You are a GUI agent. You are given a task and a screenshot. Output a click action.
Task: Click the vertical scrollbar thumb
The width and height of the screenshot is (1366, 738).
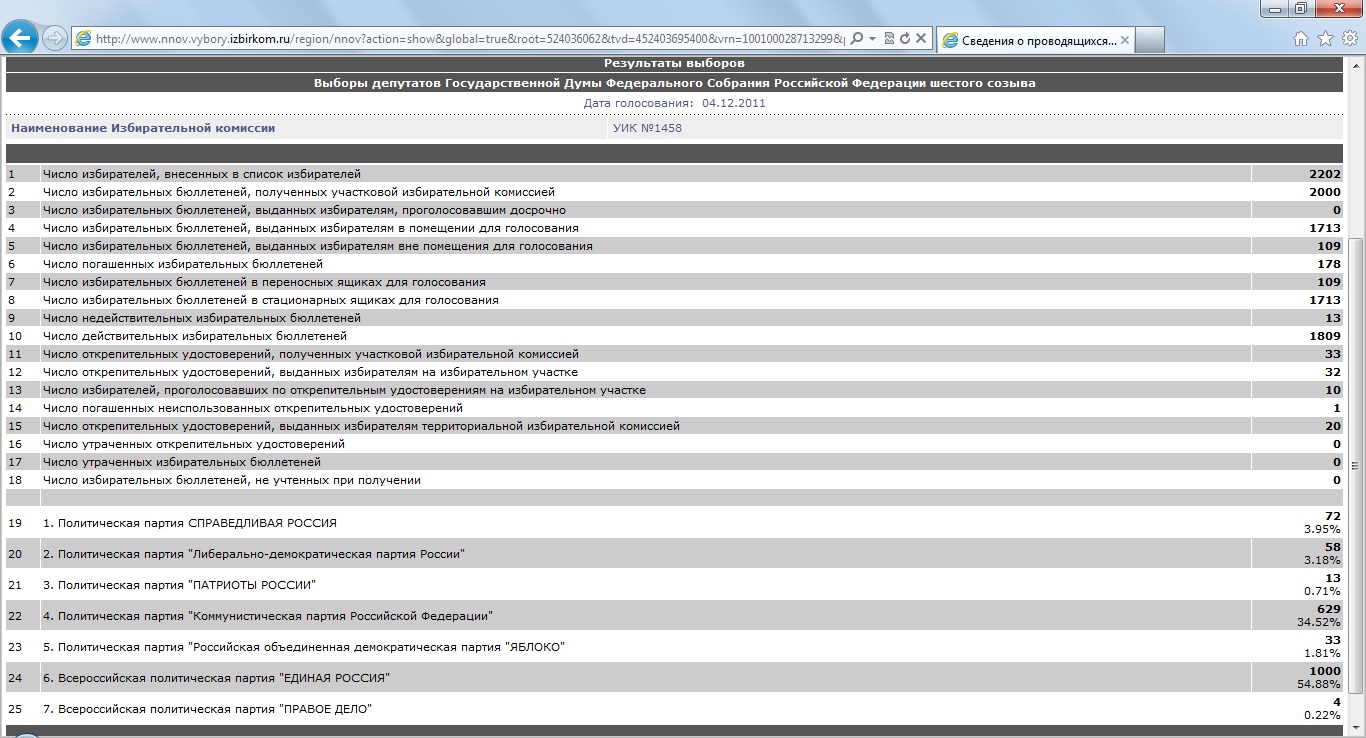(1356, 465)
